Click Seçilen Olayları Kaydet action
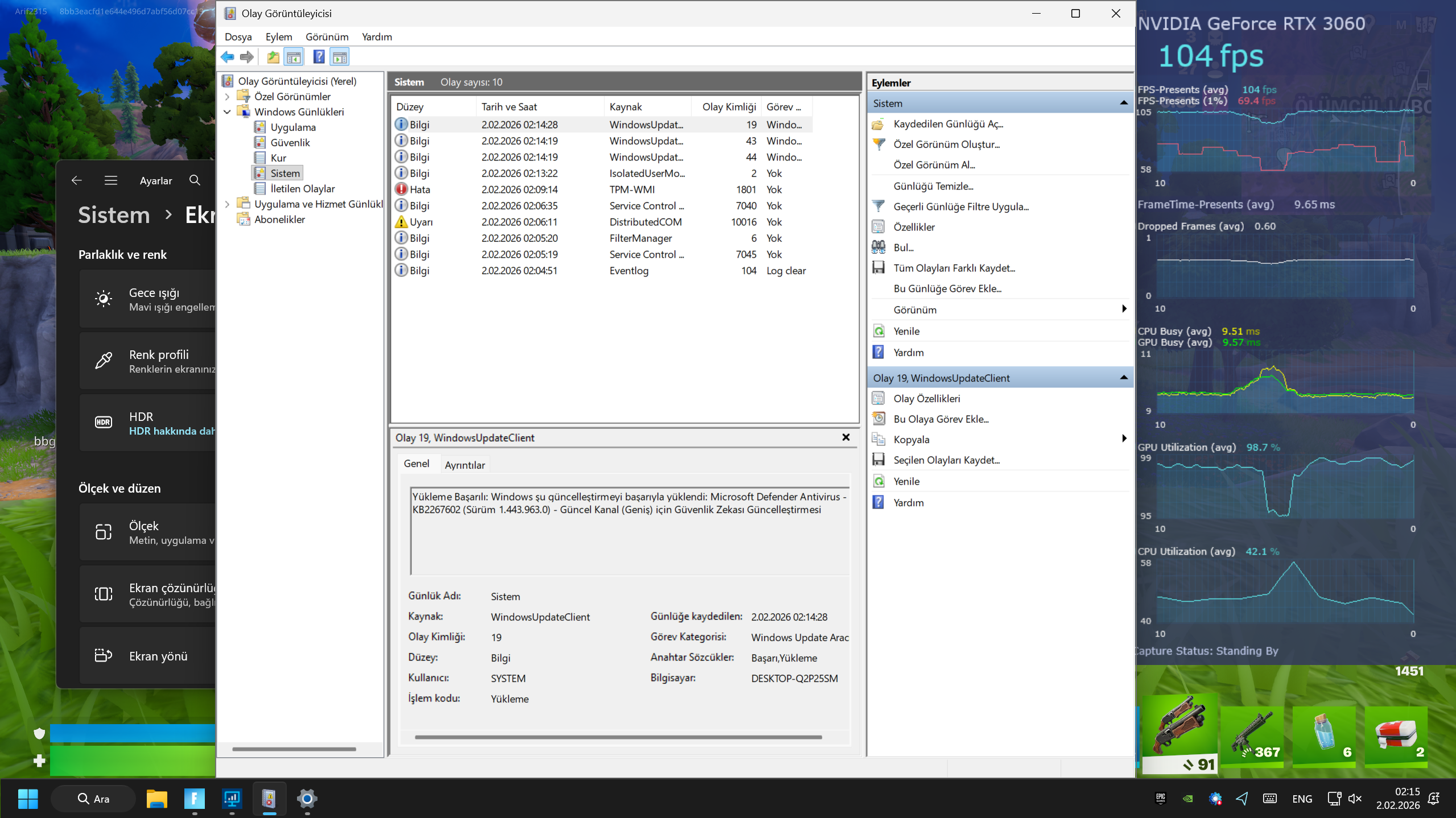Viewport: 1456px width, 818px height. point(946,460)
